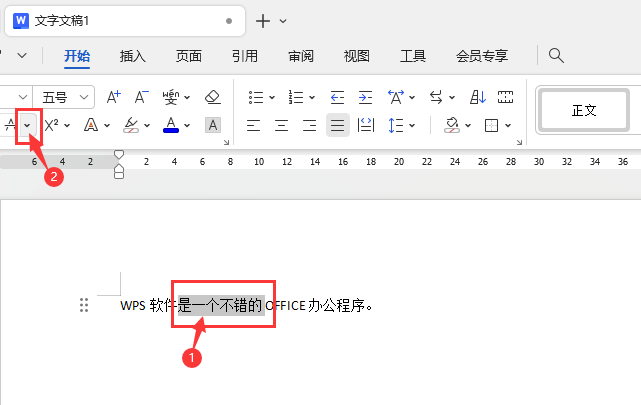The width and height of the screenshot is (641, 405).
Task: Switch to the 开始 ribbon tab
Action: point(77,56)
